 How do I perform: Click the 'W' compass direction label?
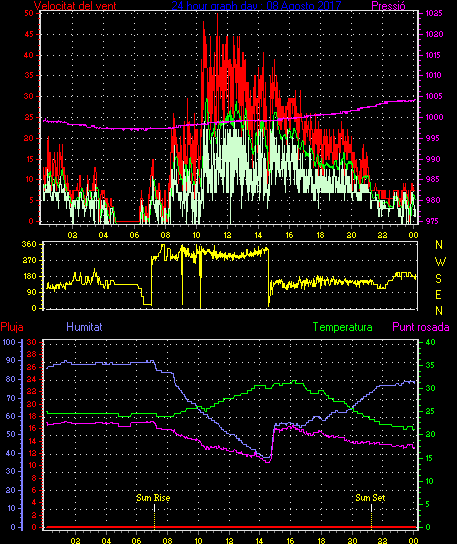(x=440, y=262)
